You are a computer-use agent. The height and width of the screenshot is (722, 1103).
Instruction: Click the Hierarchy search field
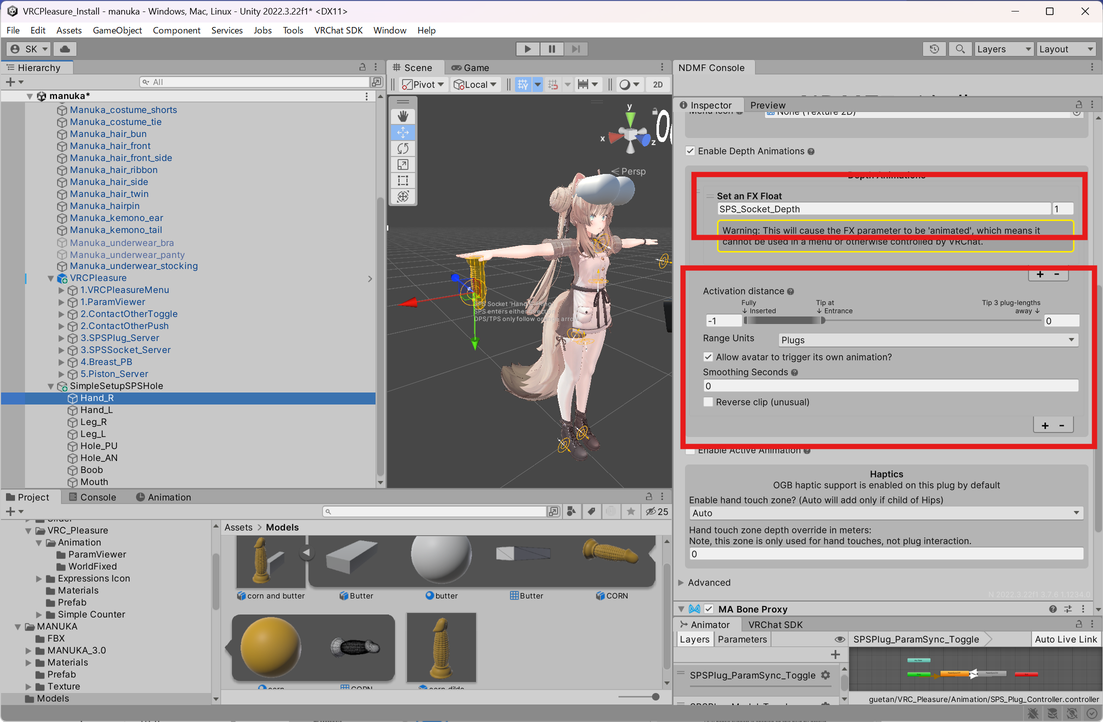(255, 82)
